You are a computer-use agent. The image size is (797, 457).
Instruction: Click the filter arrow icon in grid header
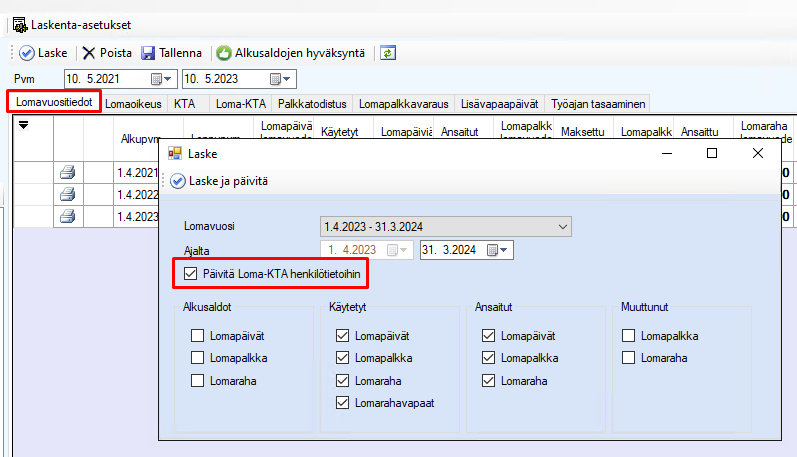tap(23, 125)
